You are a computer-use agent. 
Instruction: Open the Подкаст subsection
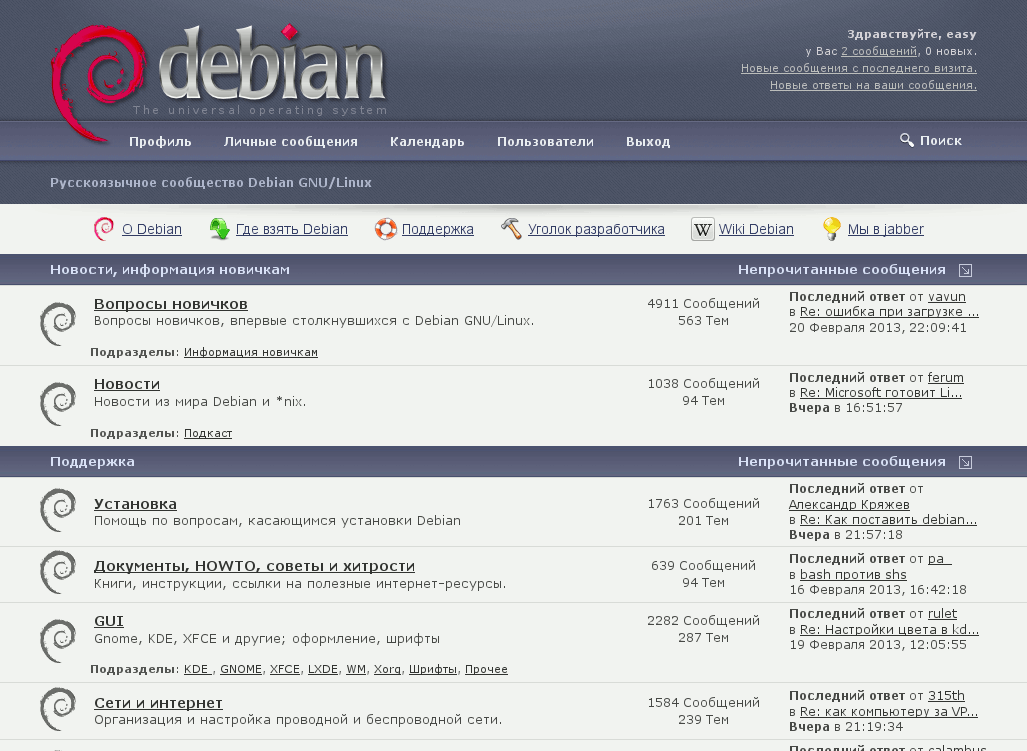(x=208, y=433)
